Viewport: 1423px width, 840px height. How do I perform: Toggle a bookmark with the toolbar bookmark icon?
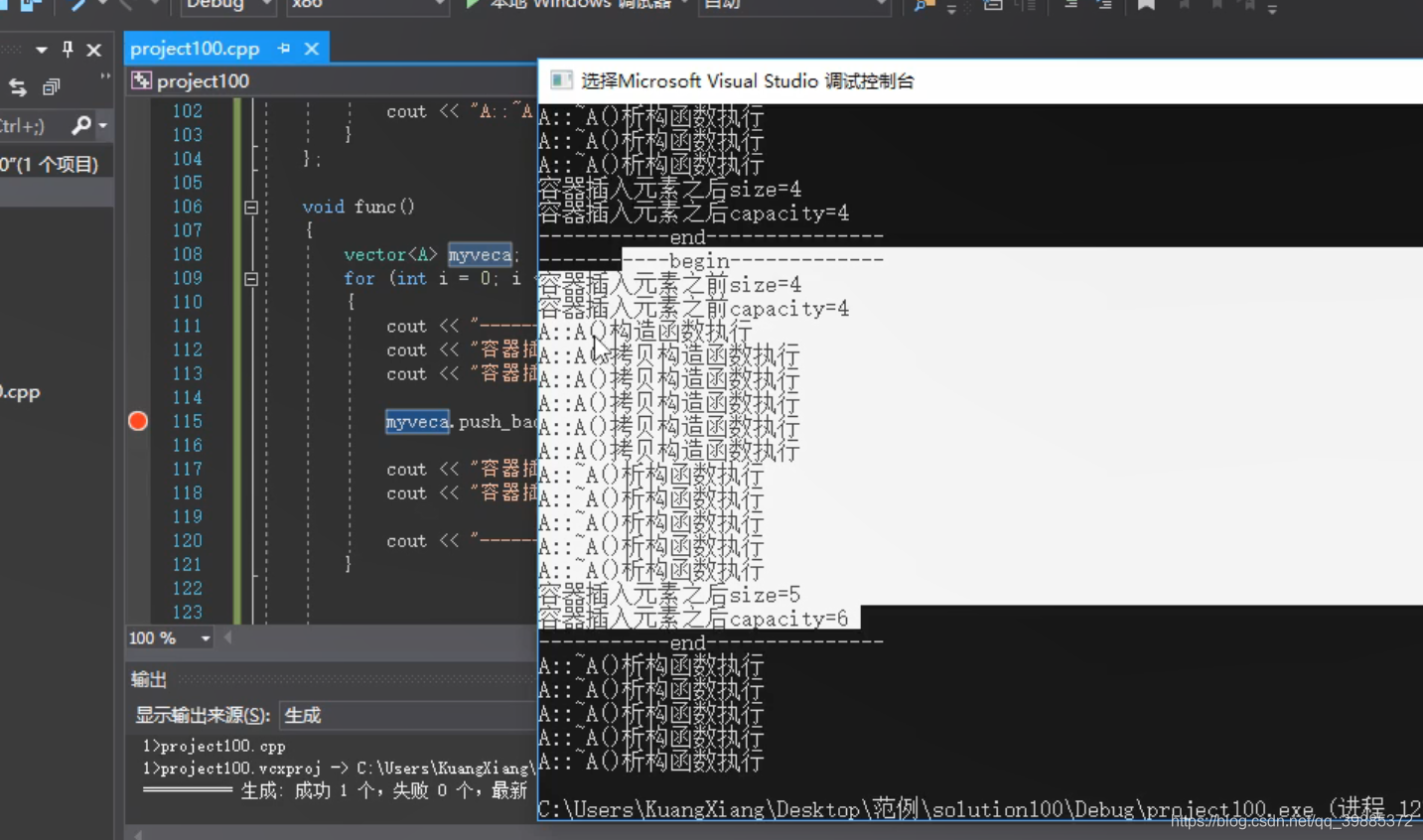(1146, 5)
